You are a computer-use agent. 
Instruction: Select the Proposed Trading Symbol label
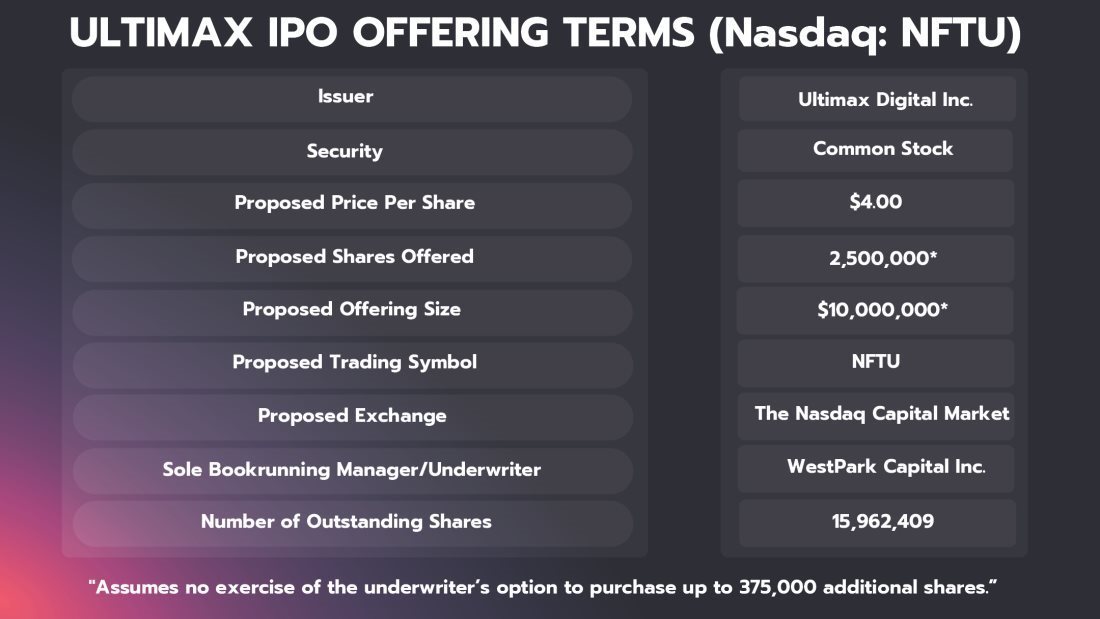tap(355, 362)
